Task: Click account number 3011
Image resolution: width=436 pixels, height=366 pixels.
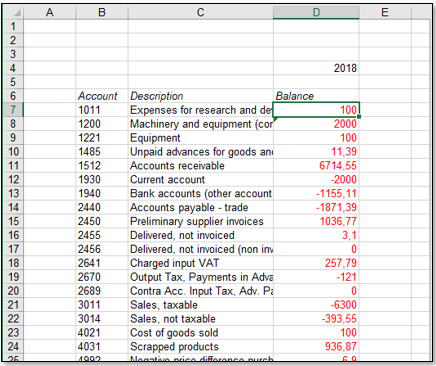Action: [102, 305]
